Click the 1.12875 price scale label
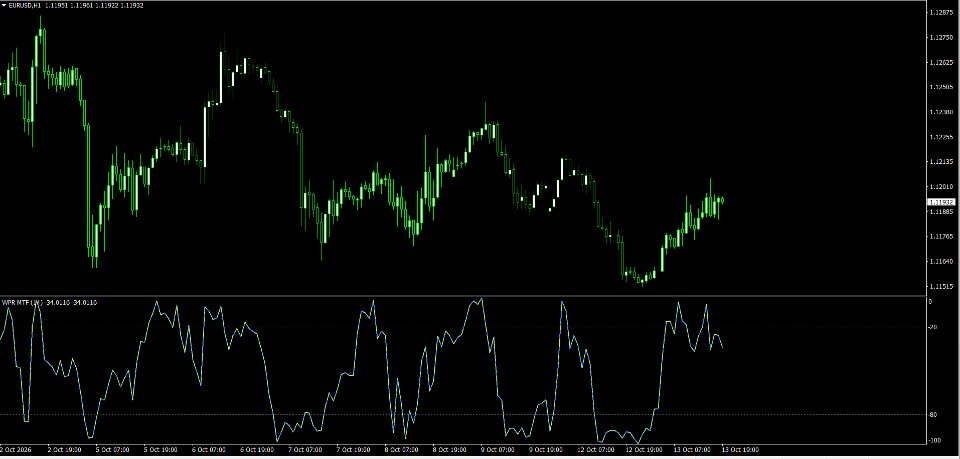 coord(941,12)
